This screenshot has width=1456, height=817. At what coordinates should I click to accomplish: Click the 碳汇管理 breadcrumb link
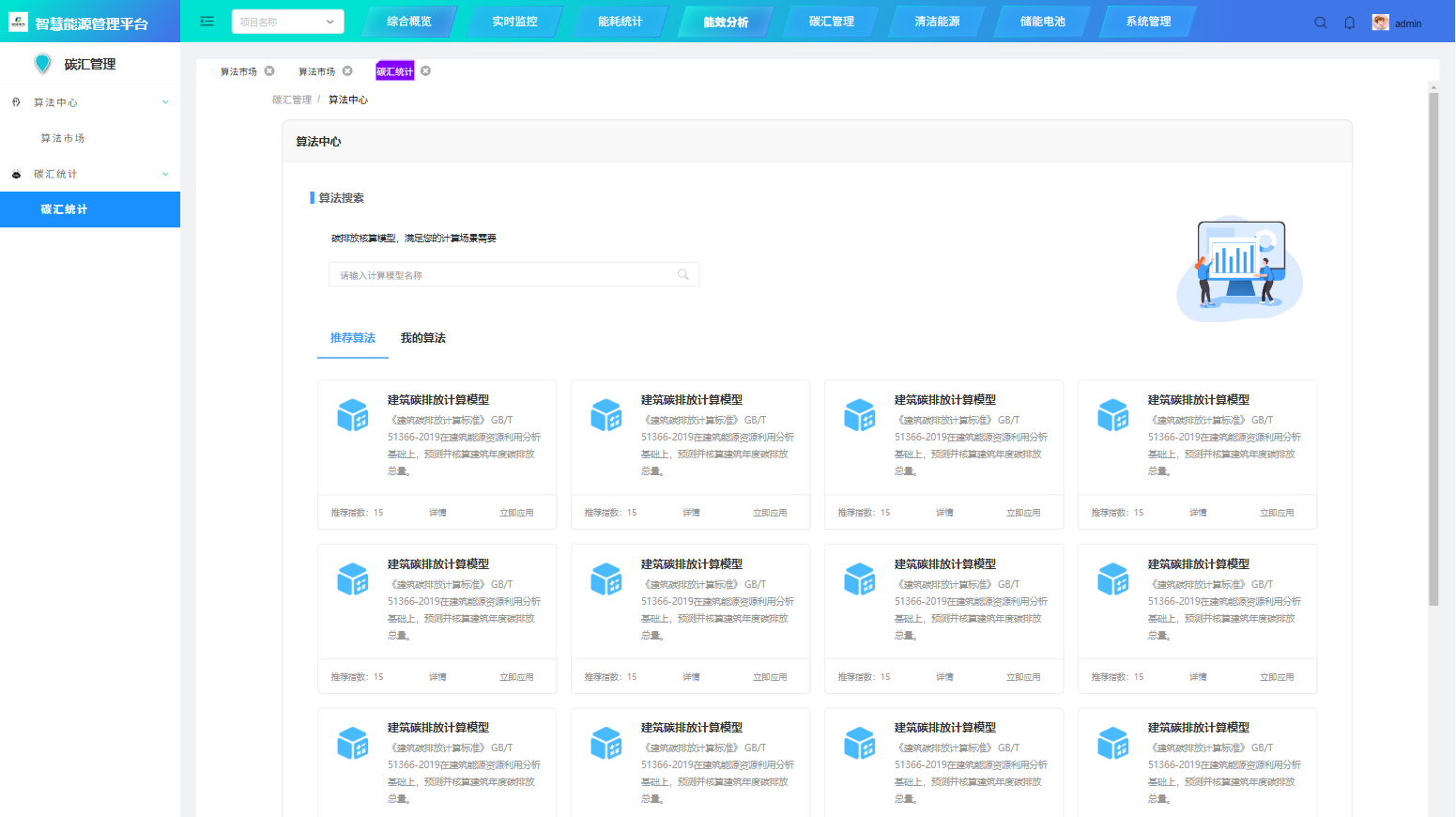click(291, 100)
